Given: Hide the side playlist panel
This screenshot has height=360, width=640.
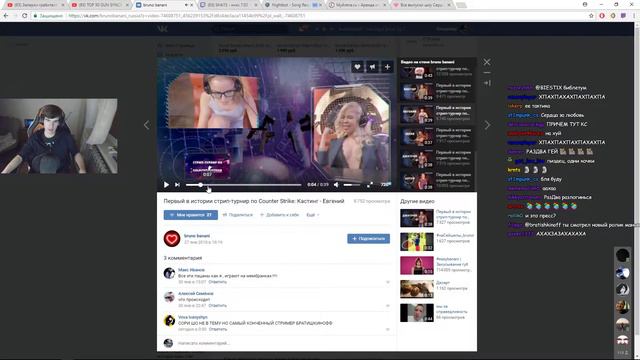Looking at the screenshot, I should [x=487, y=83].
